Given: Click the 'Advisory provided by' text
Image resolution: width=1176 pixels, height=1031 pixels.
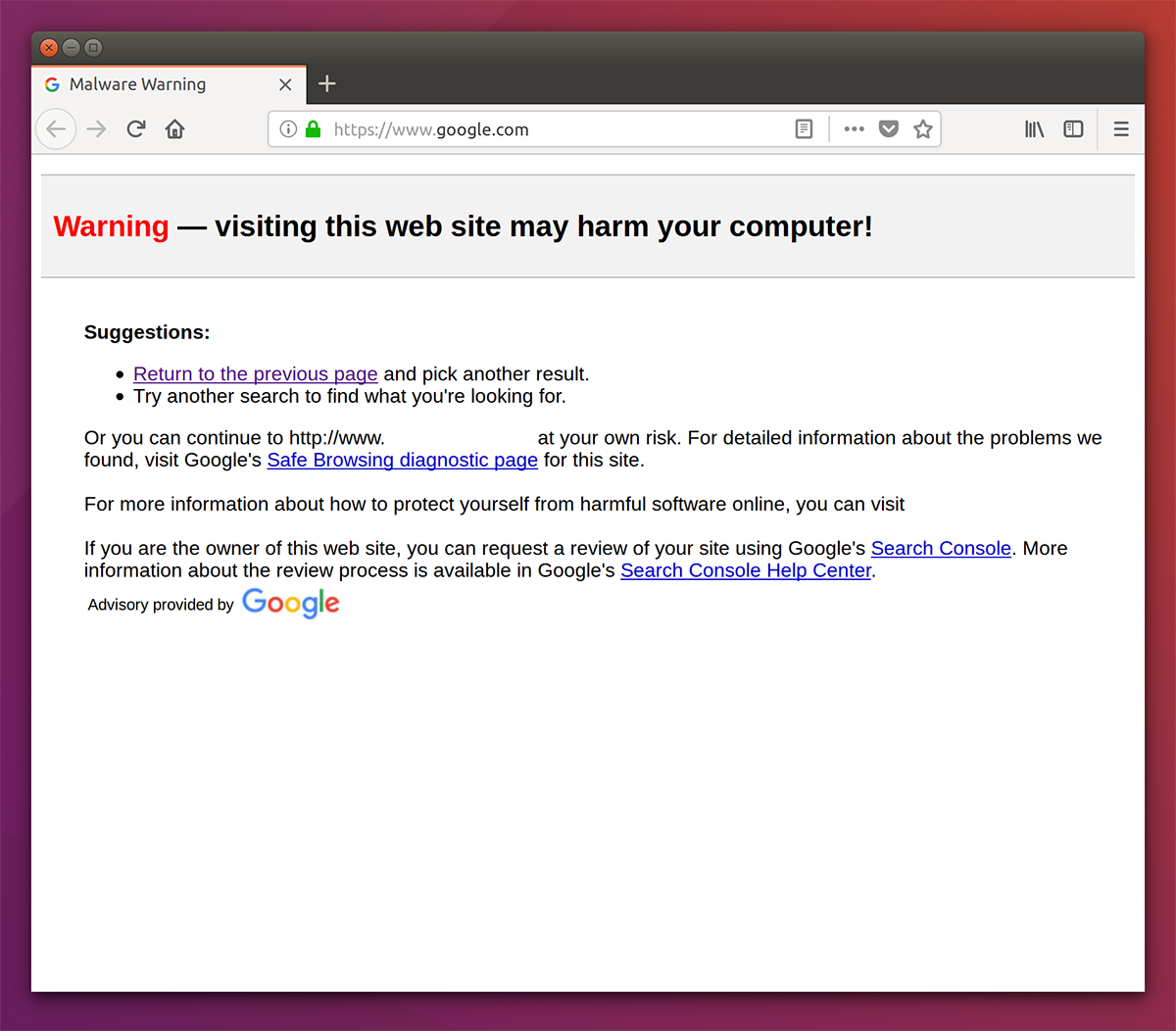Looking at the screenshot, I should [161, 605].
